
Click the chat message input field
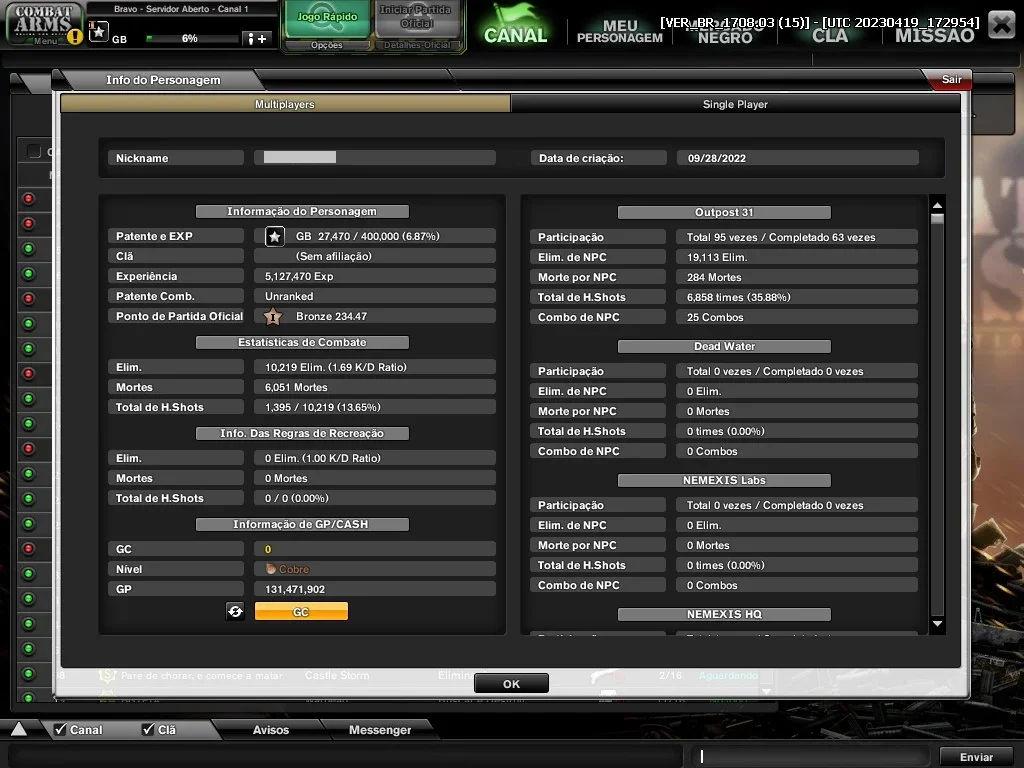811,756
